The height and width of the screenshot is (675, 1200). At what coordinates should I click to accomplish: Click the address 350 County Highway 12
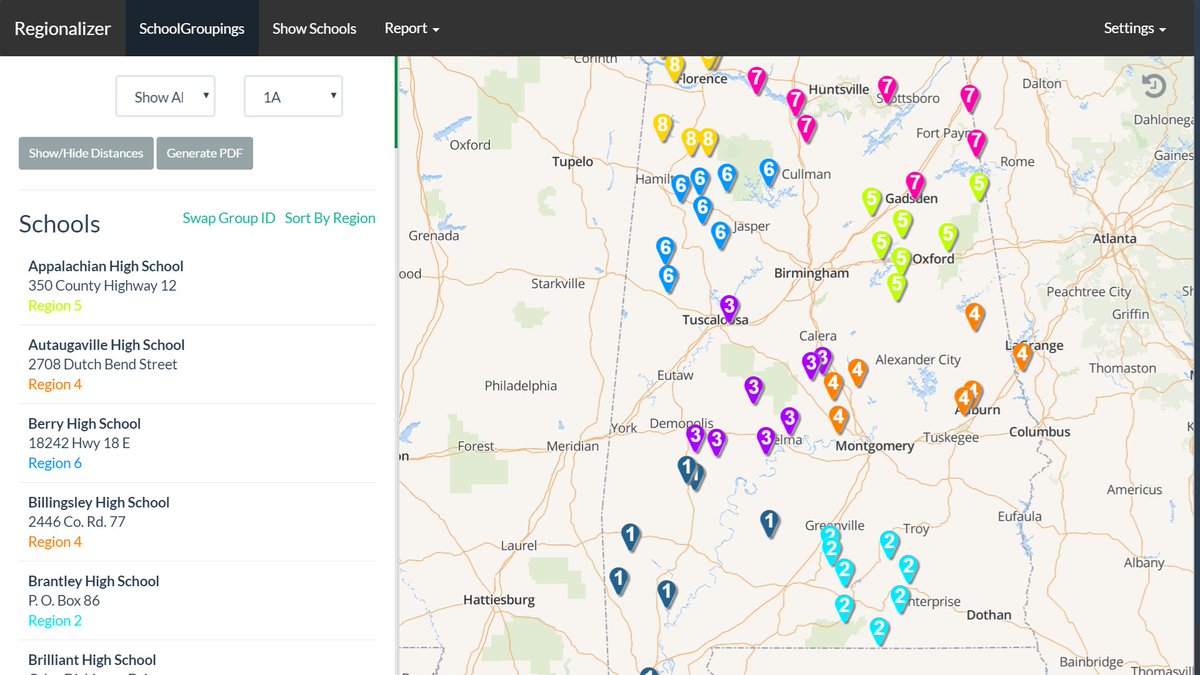pos(102,286)
